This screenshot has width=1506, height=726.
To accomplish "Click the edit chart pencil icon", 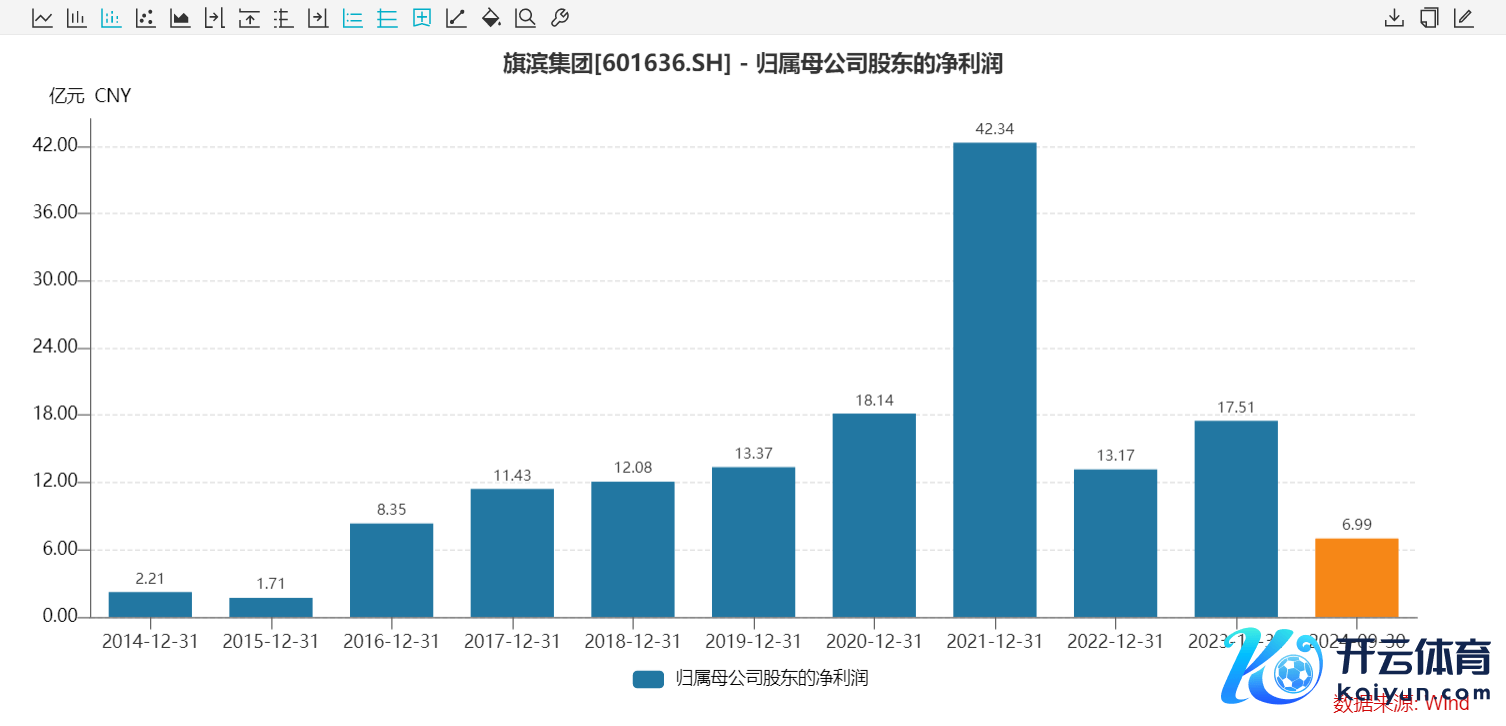I will pos(1463,18).
